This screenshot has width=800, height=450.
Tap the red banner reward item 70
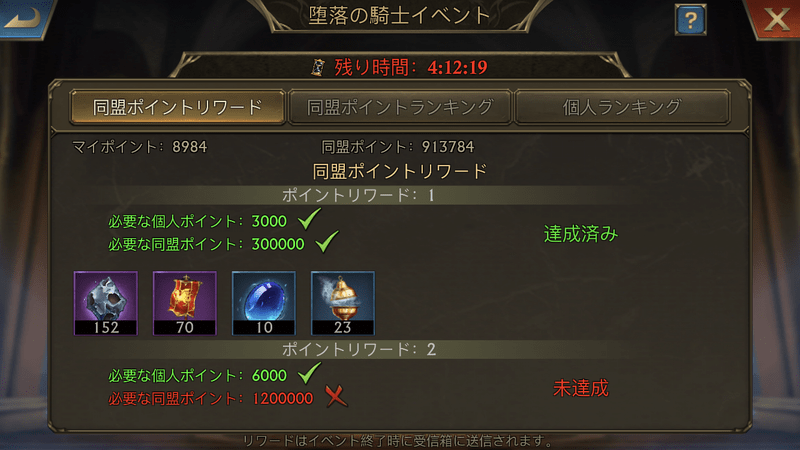[x=185, y=303]
